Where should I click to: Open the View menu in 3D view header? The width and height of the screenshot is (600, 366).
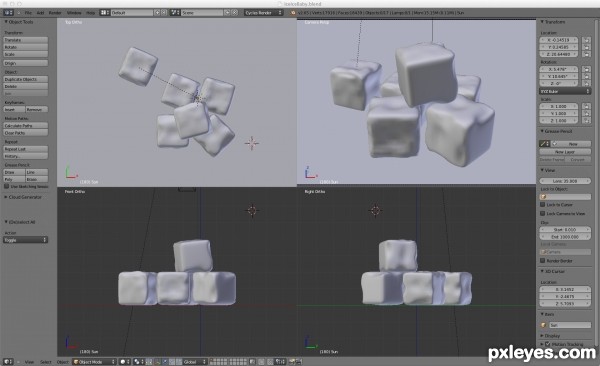[x=29, y=361]
